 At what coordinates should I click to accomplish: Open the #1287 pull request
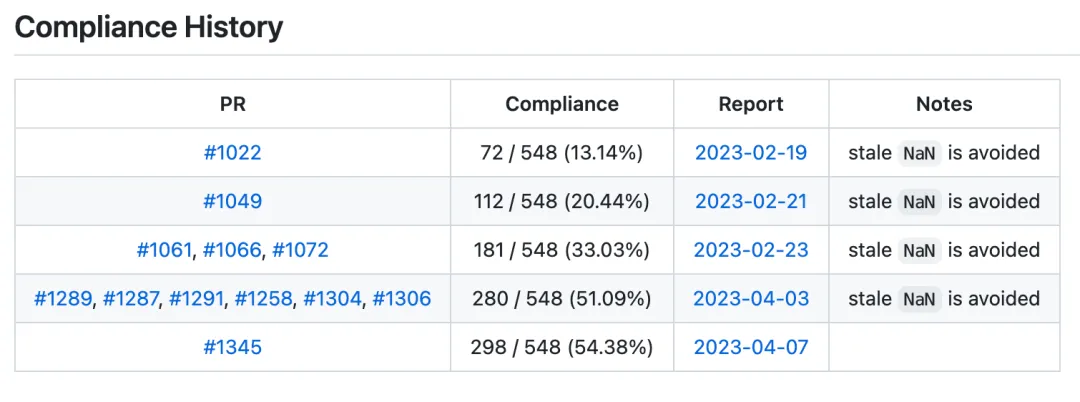(x=131, y=299)
